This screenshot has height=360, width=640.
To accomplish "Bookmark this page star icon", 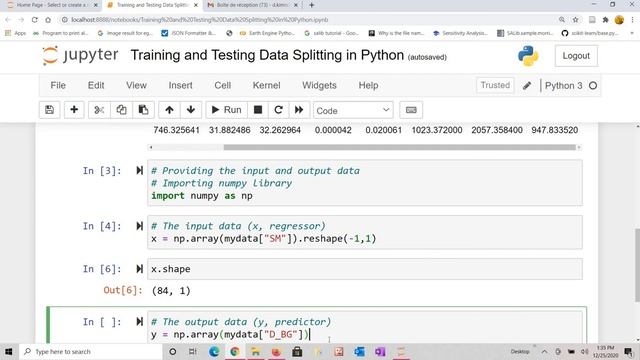I will click(576, 20).
